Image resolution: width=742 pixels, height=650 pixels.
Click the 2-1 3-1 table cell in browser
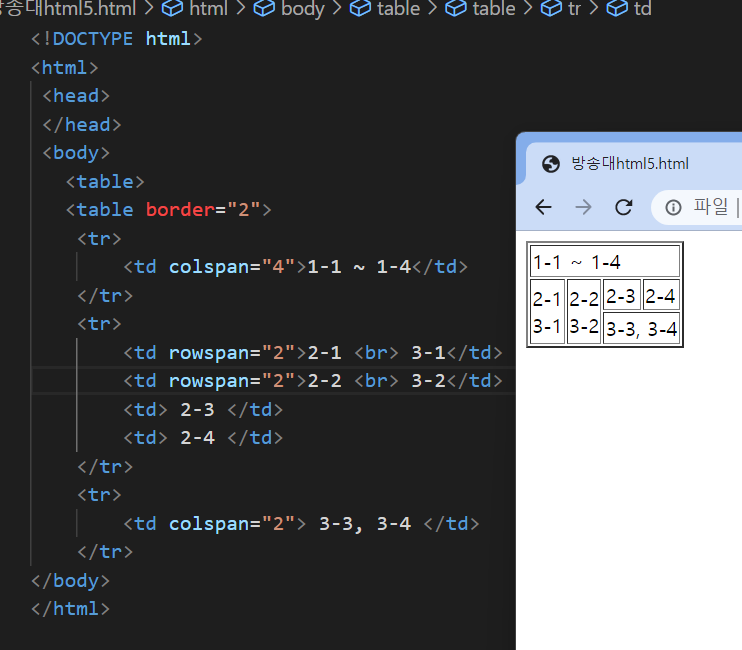click(x=547, y=312)
